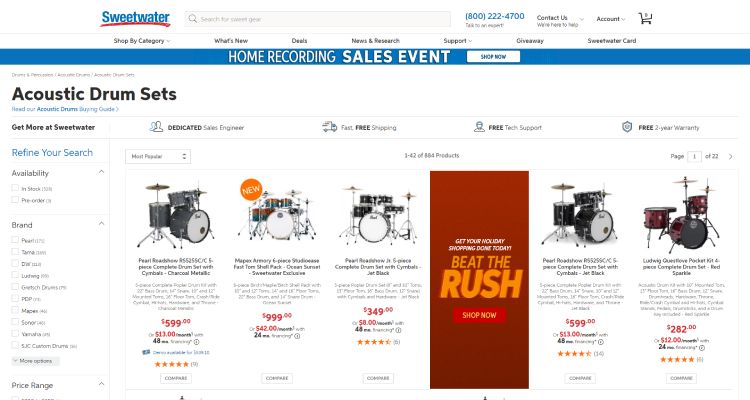Open the shopping cart icon
The height and width of the screenshot is (400, 750).
click(645, 19)
